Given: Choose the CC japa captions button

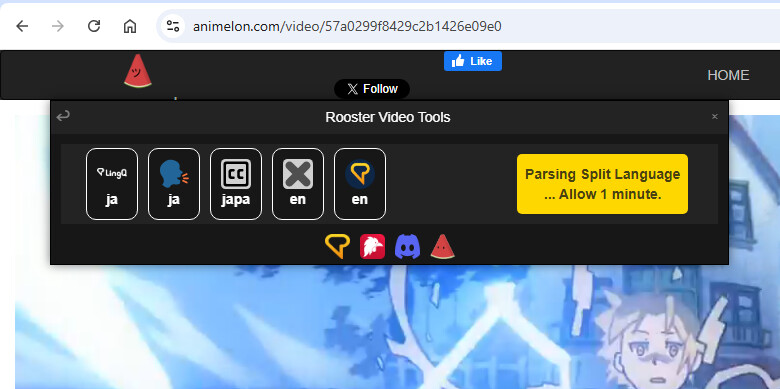Looking at the screenshot, I should click(236, 184).
